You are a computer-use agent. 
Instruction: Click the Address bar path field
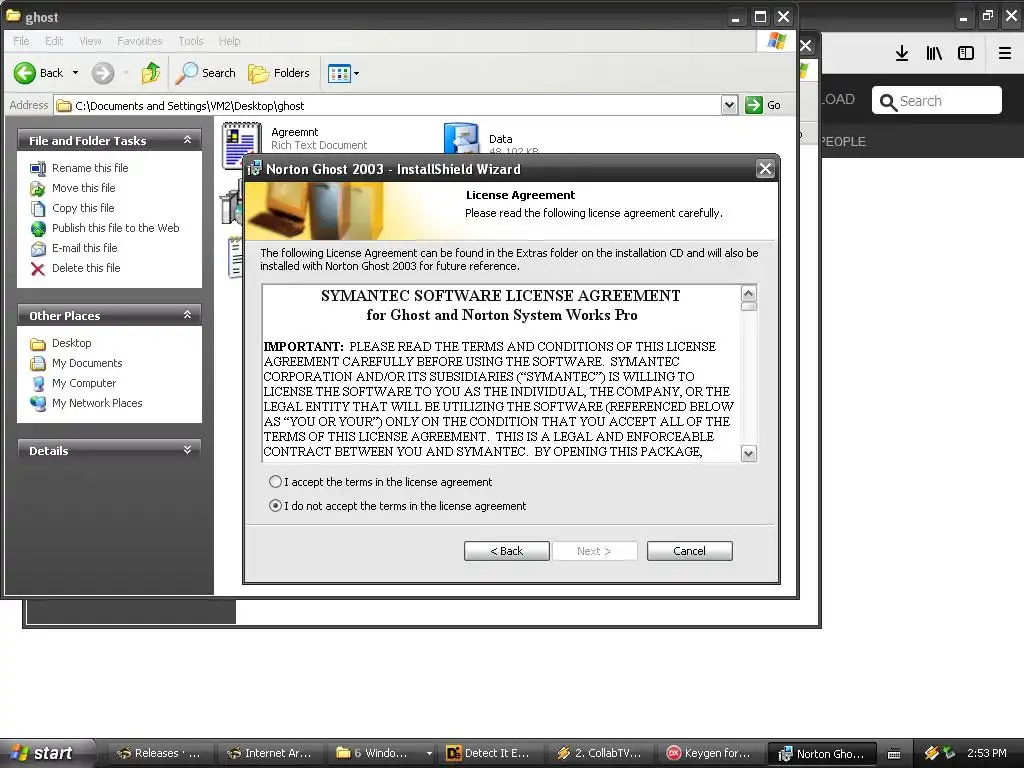tap(388, 105)
